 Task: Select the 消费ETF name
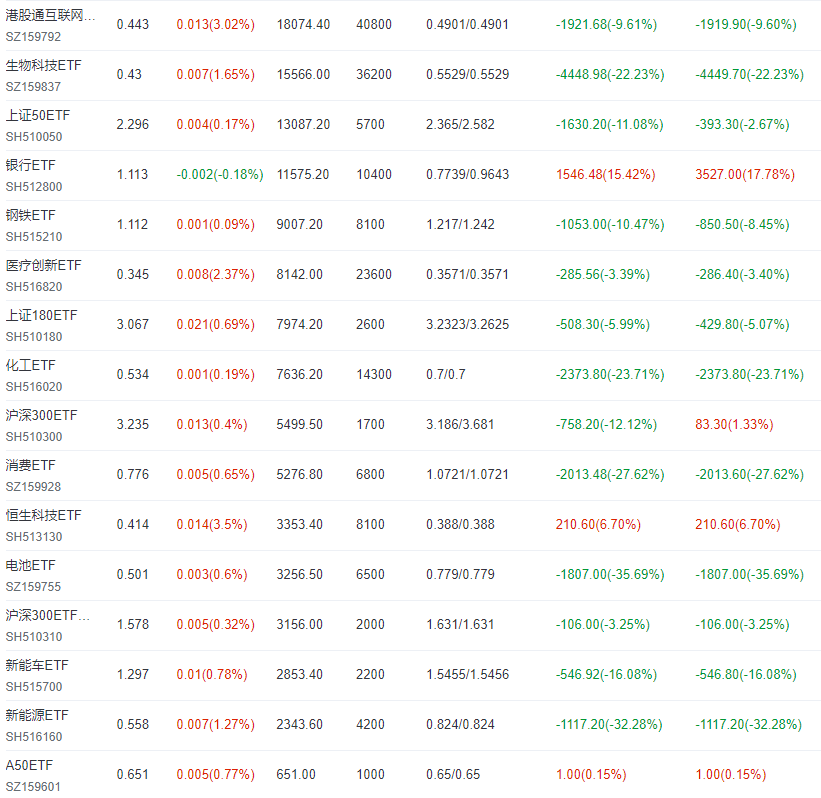(30, 466)
